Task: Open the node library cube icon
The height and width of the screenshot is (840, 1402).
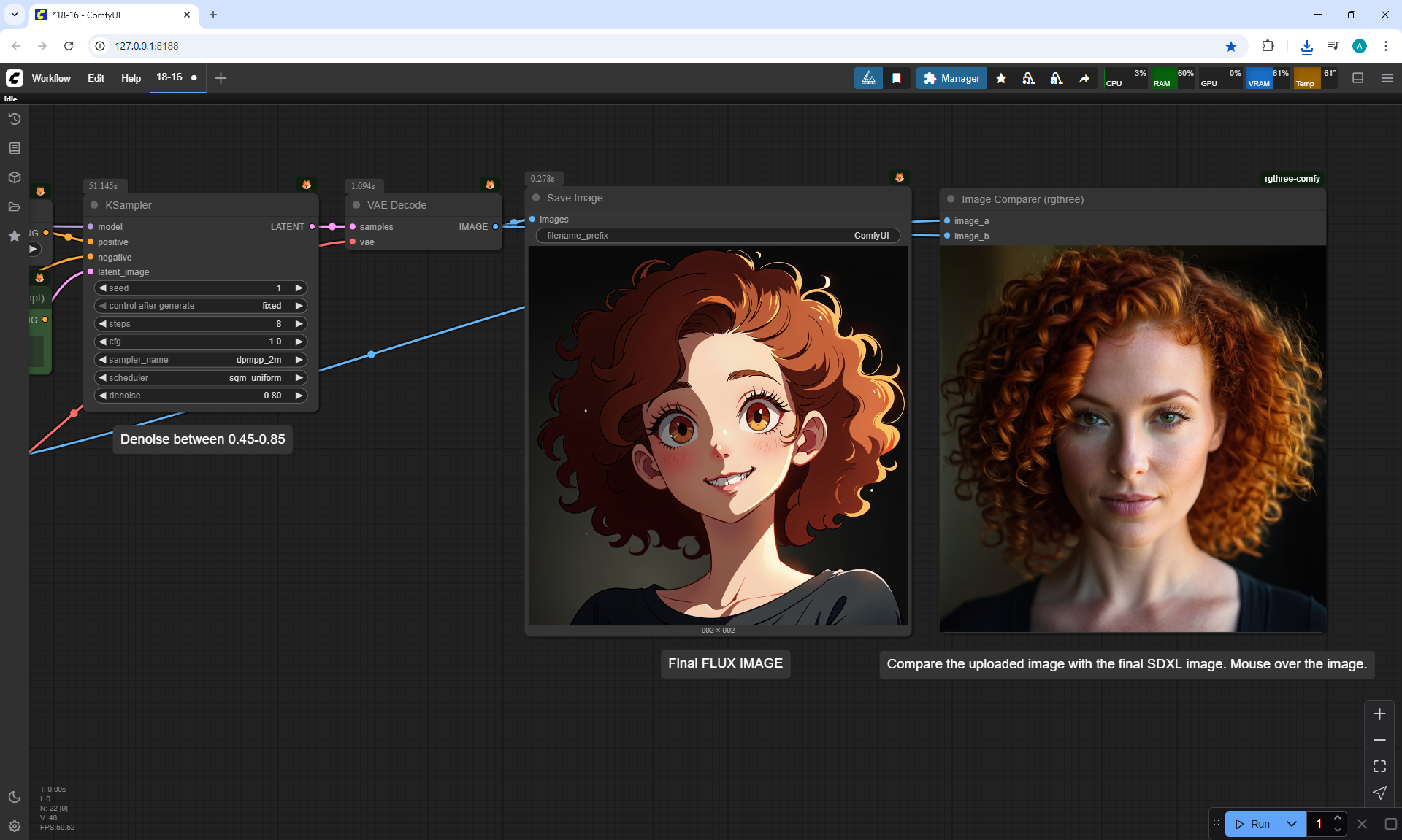Action: click(x=15, y=177)
